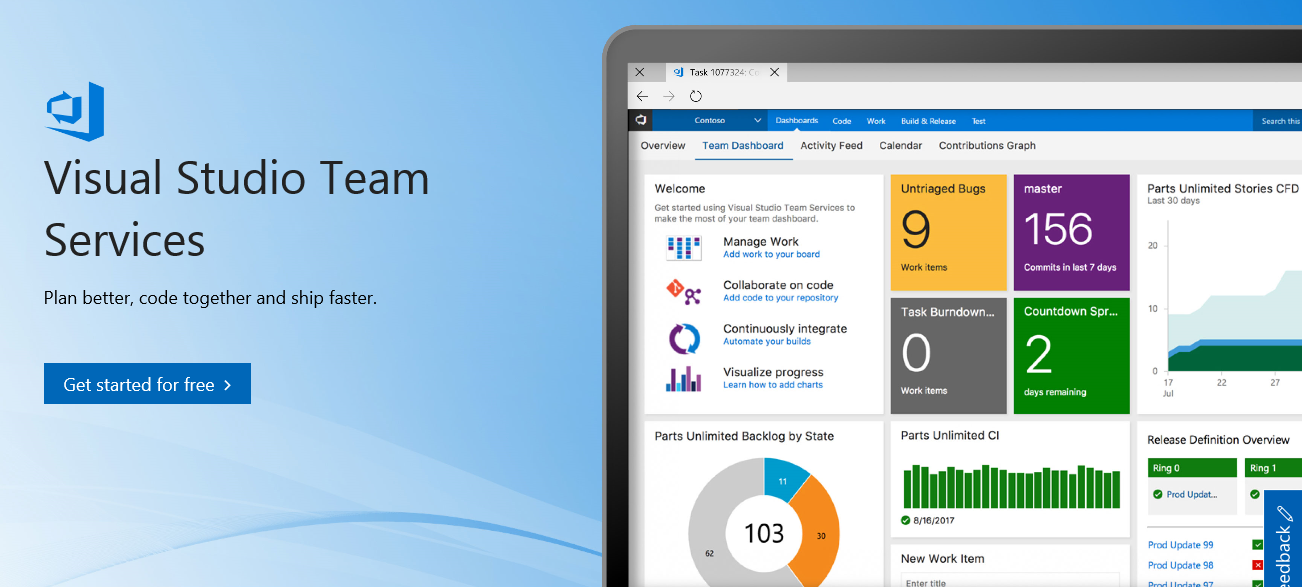Click the Visual Studio Team Services logo

click(75, 111)
